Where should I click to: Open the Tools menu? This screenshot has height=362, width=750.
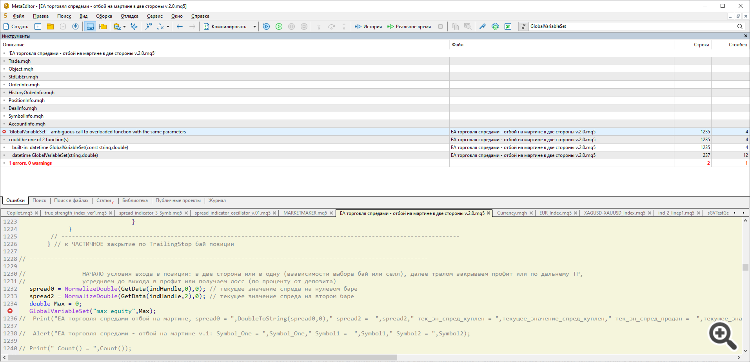154,16
